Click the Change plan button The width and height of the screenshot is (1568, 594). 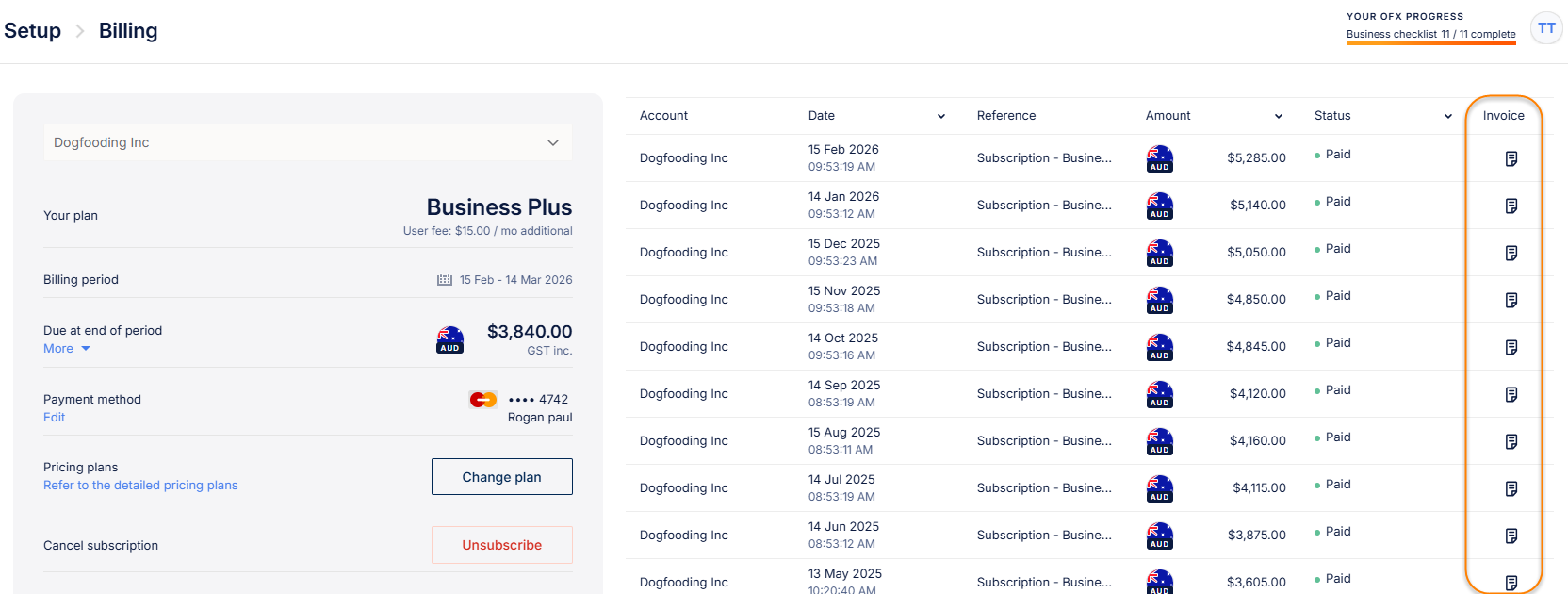click(501, 477)
